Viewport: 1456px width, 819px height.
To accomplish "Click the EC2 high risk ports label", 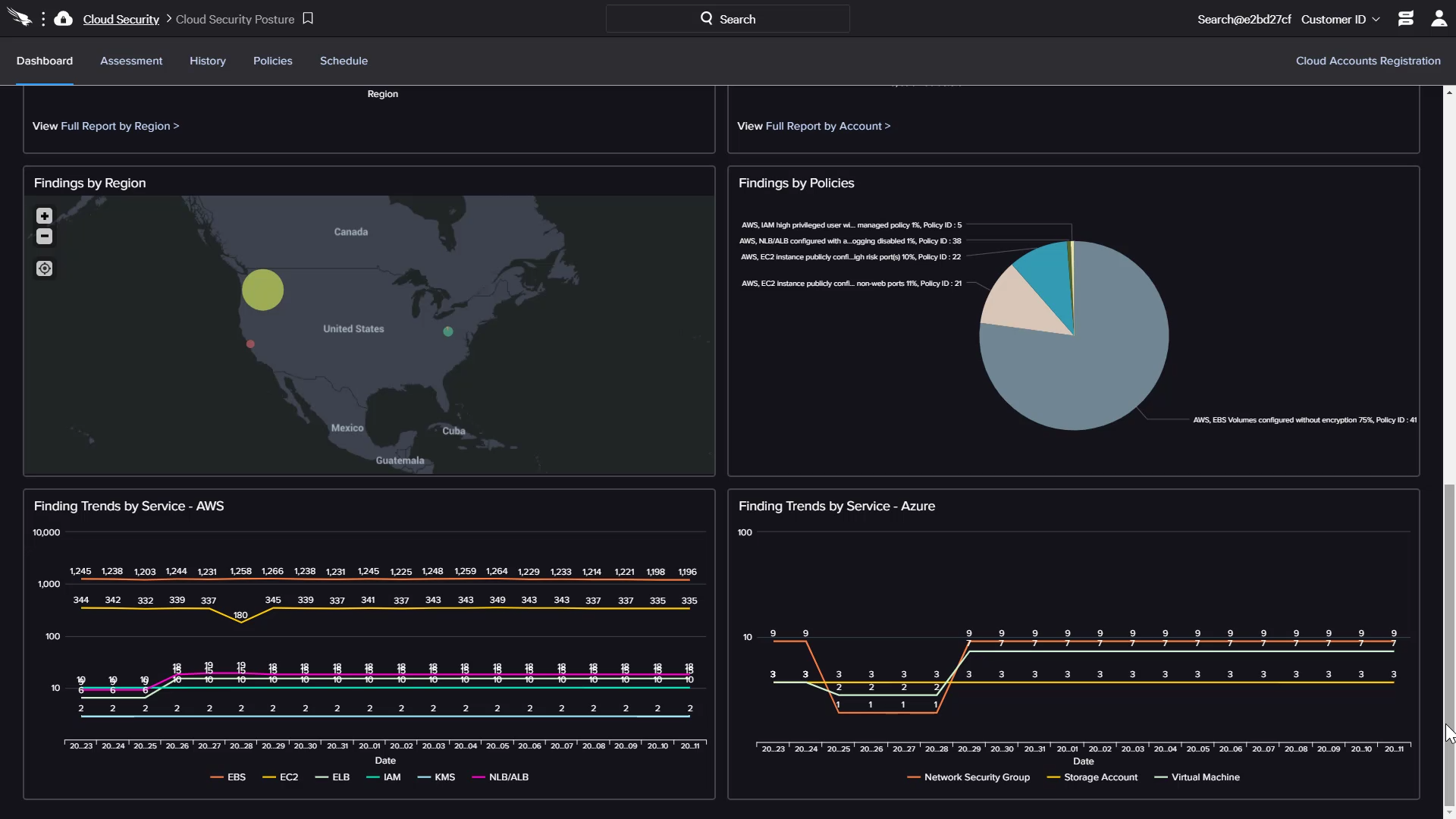I will 851,257.
